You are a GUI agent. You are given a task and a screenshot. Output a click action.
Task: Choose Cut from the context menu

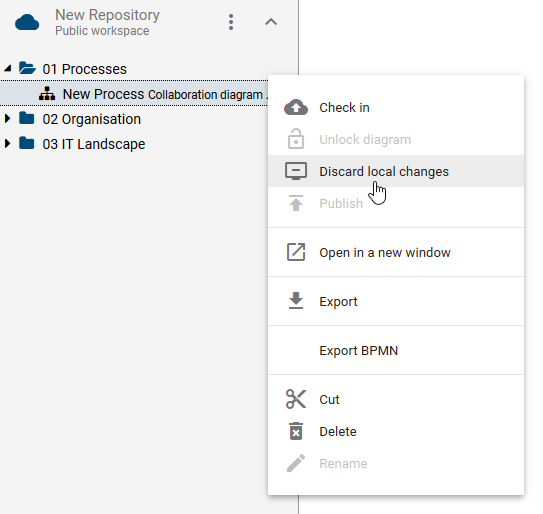point(396,399)
